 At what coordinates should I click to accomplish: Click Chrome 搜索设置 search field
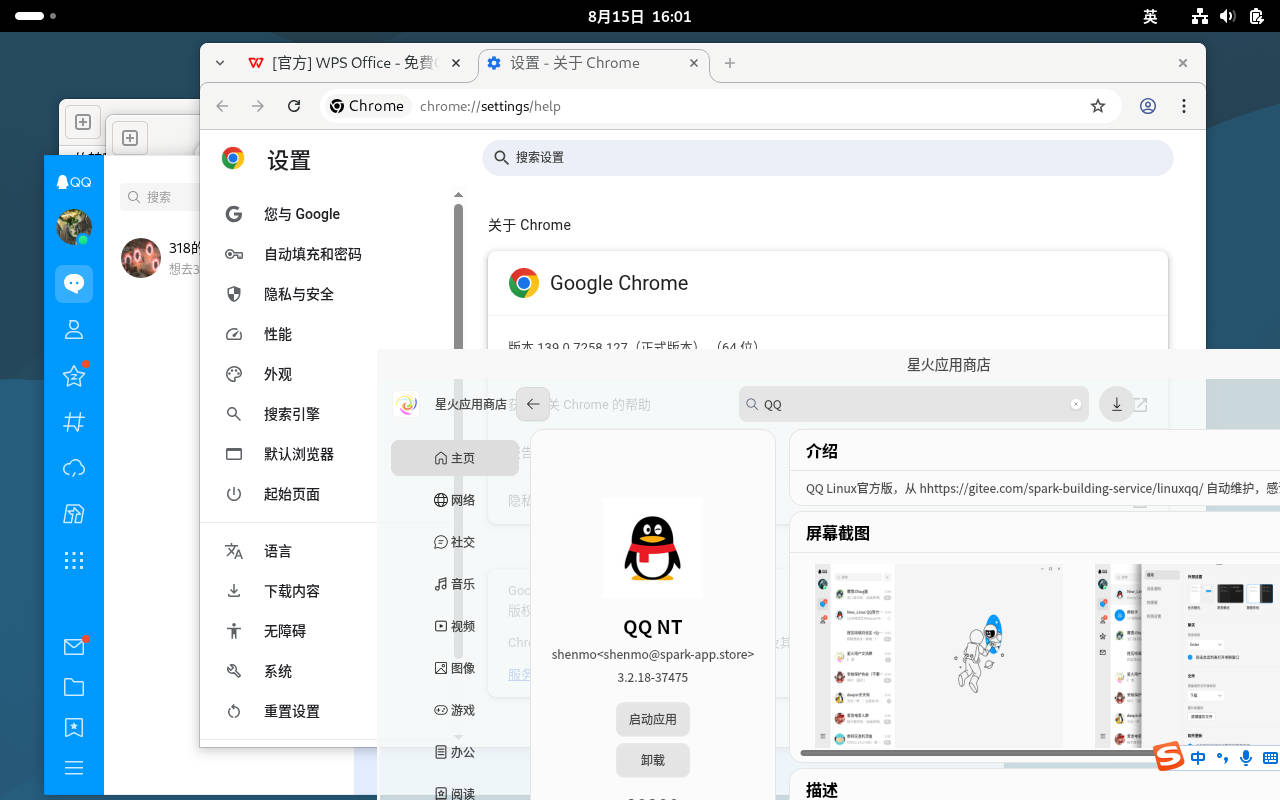[828, 157]
